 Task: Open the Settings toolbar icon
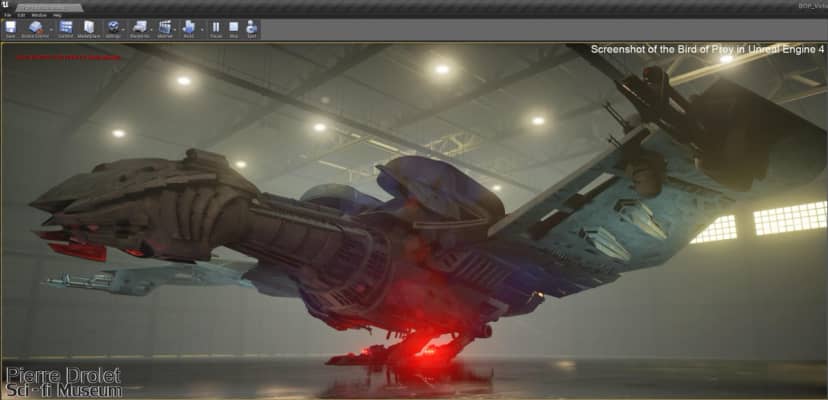(113, 28)
